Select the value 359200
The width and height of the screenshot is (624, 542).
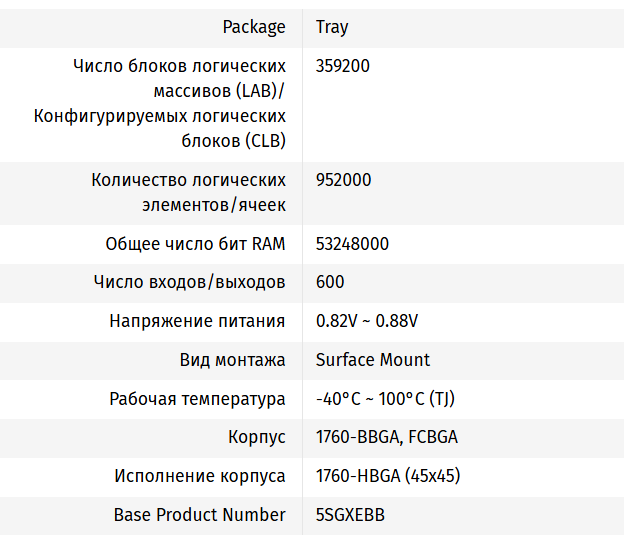tap(343, 66)
